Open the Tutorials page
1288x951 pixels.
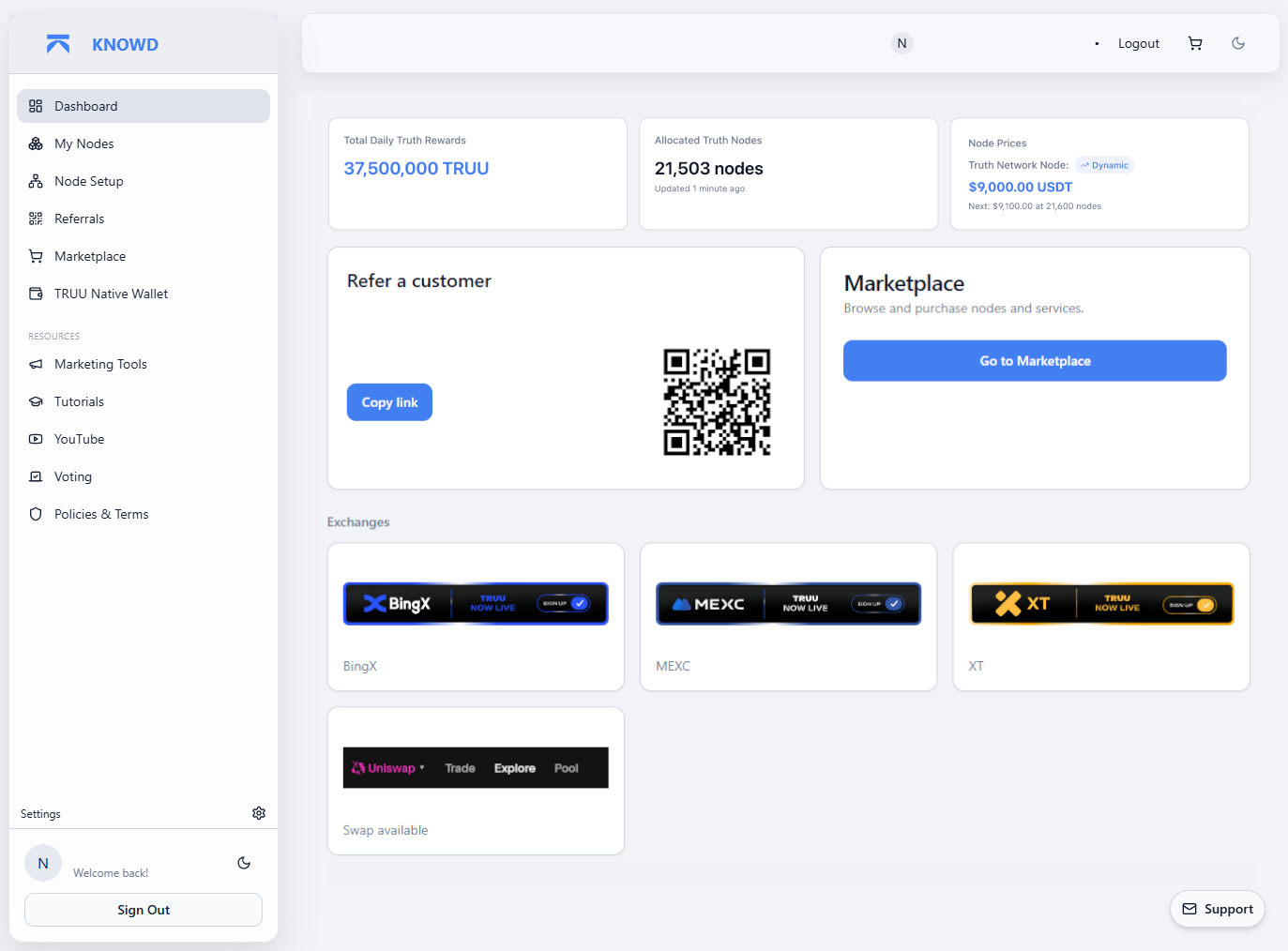tap(144, 401)
